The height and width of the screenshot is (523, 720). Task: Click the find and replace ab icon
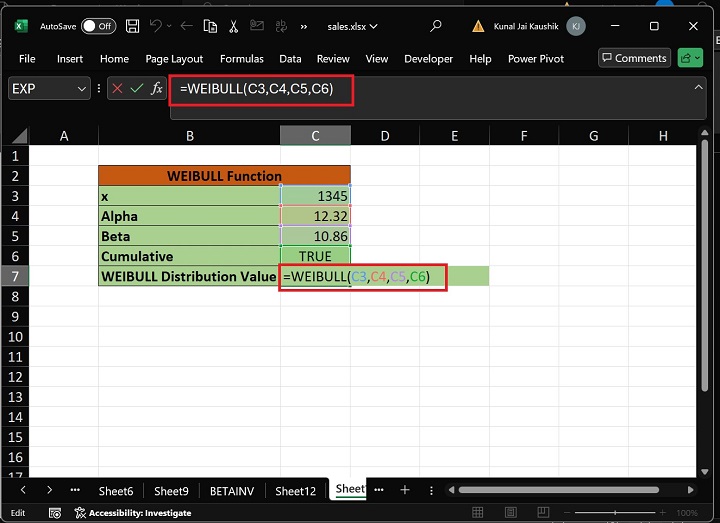click(281, 26)
